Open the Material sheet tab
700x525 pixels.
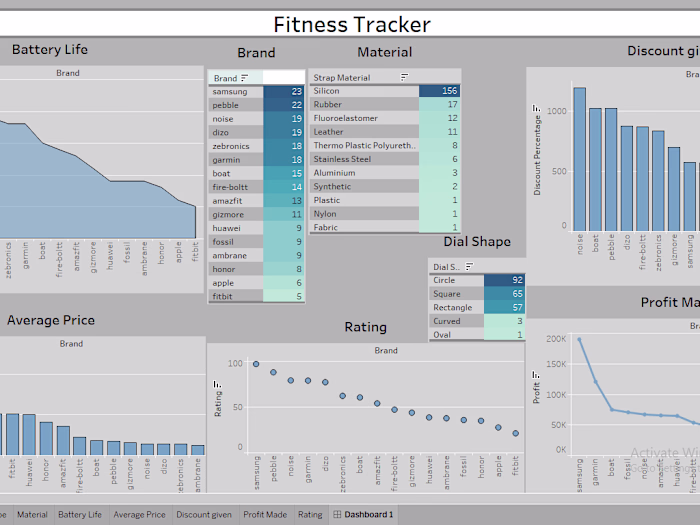coord(32,514)
